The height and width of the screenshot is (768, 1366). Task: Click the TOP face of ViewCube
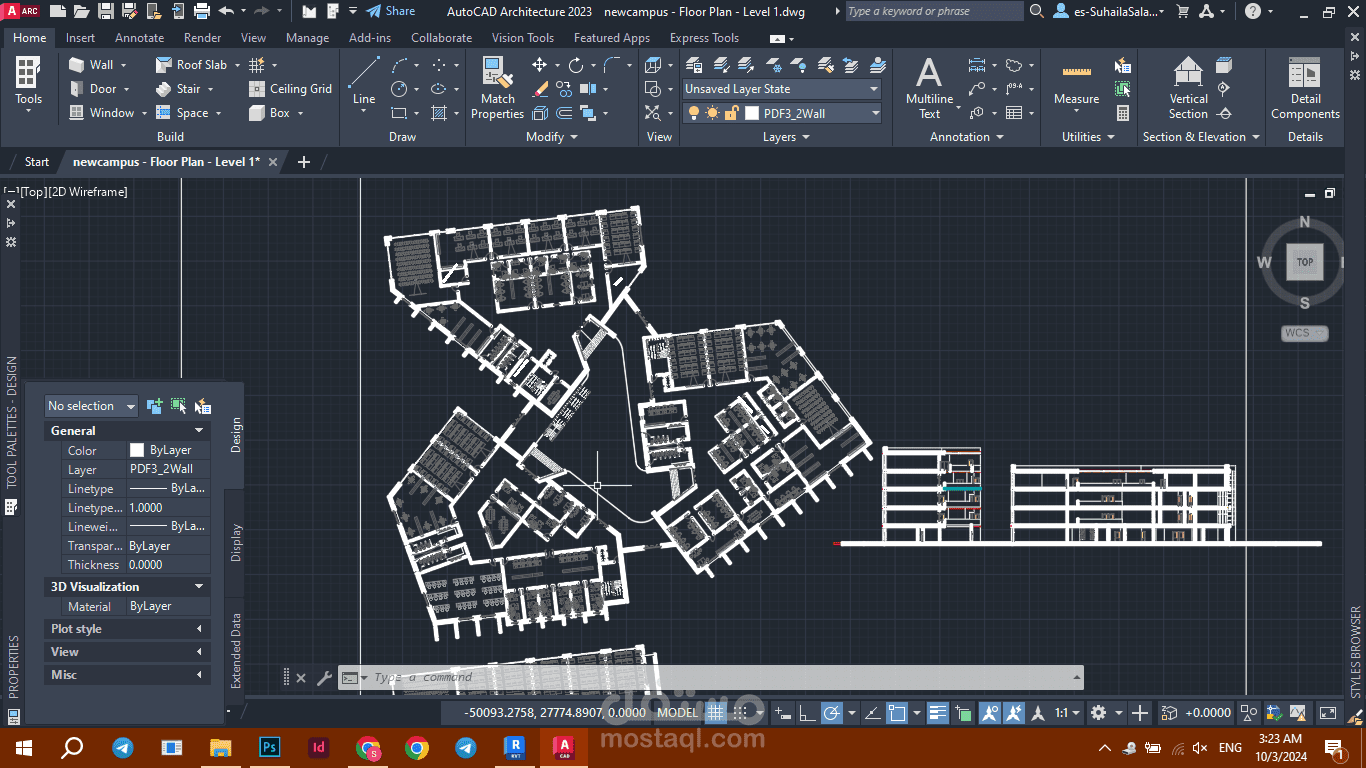coord(1305,262)
